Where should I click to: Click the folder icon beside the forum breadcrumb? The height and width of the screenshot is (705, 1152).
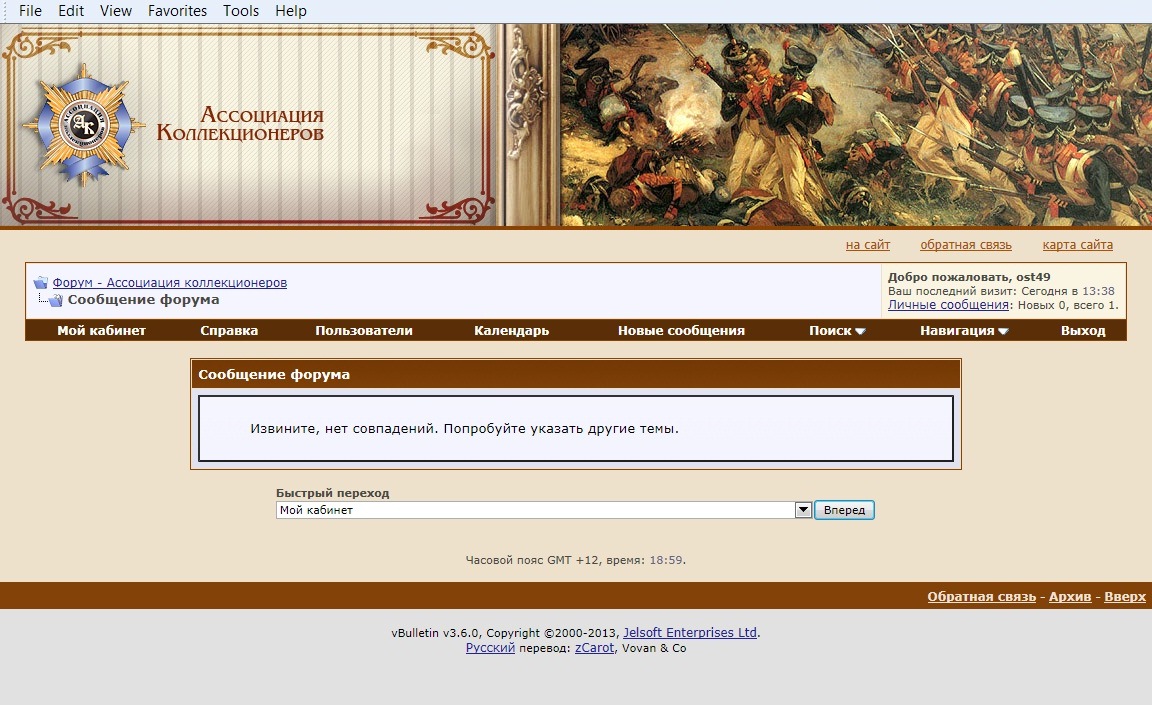tap(40, 283)
